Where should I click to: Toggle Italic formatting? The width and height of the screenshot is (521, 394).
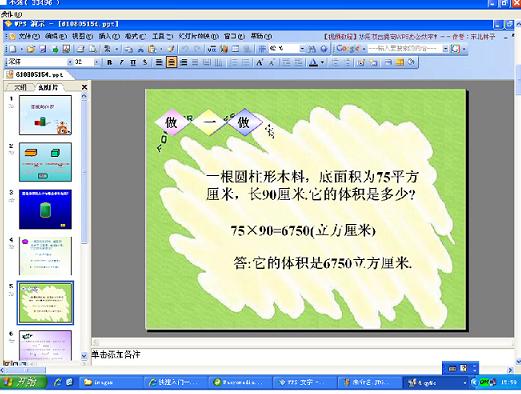121,62
